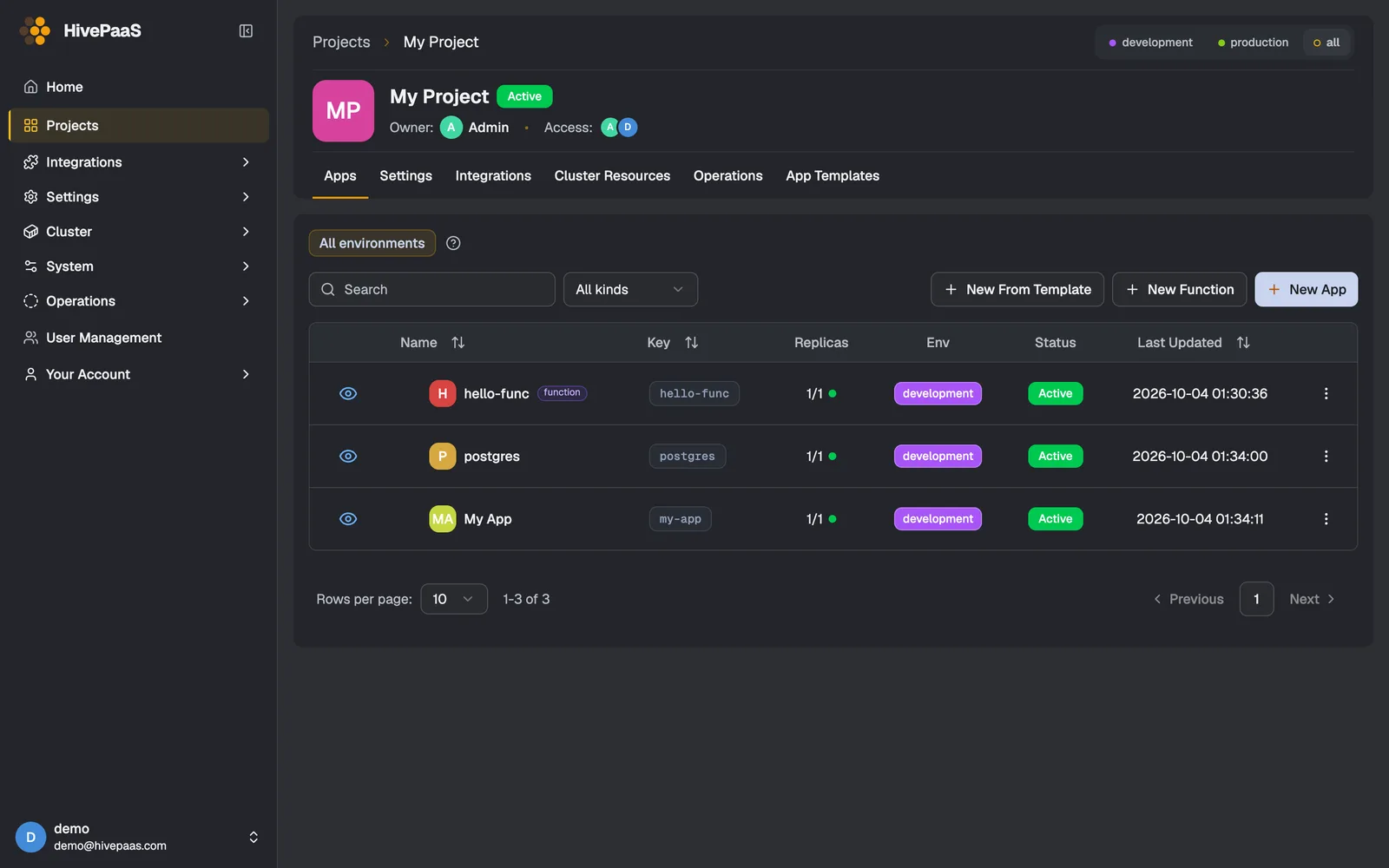Select the all environments filter

tap(1326, 43)
